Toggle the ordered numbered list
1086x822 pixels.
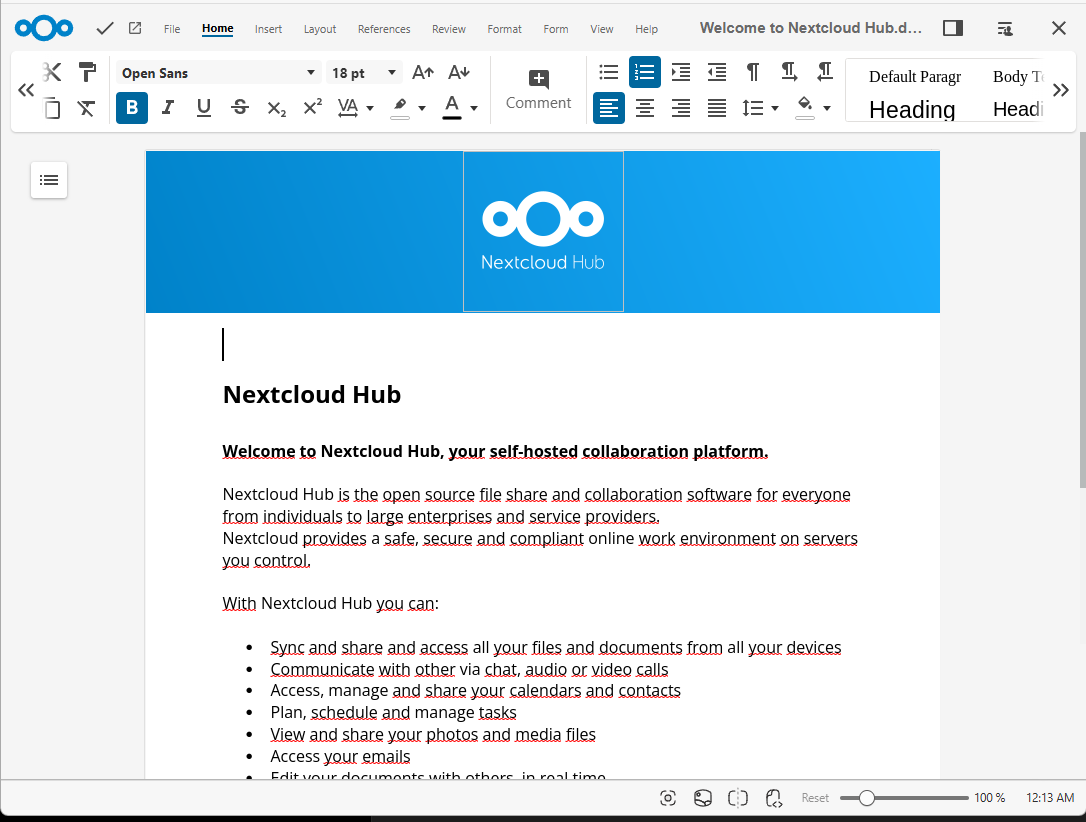645,72
